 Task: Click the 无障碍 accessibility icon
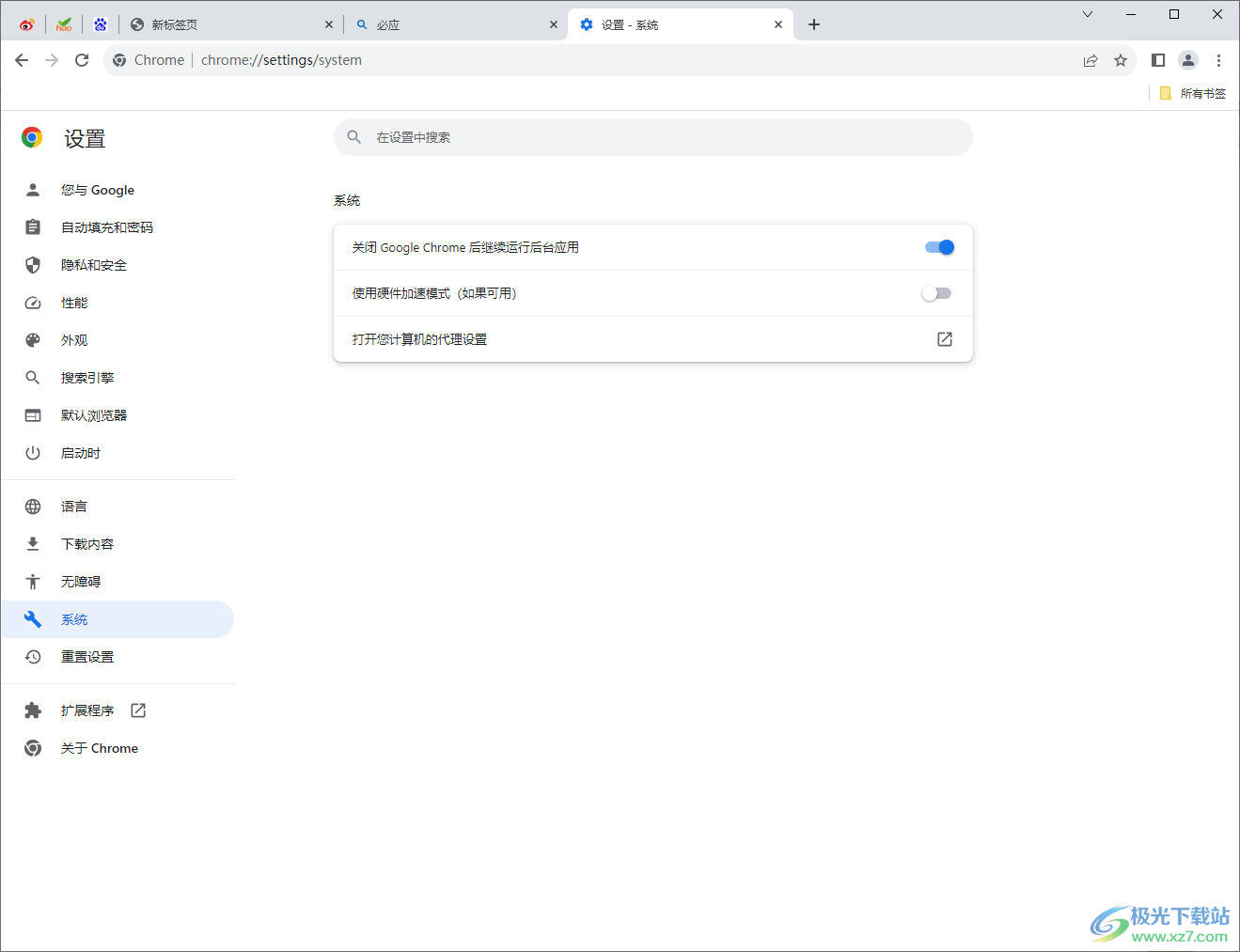coord(33,582)
